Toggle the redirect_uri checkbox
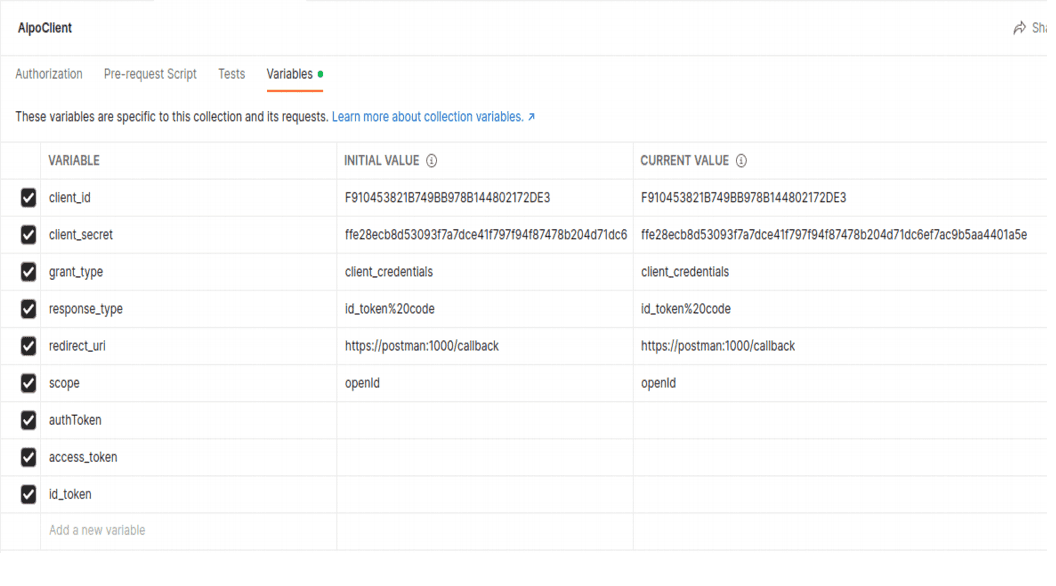The width and height of the screenshot is (1056, 586). tap(28, 346)
